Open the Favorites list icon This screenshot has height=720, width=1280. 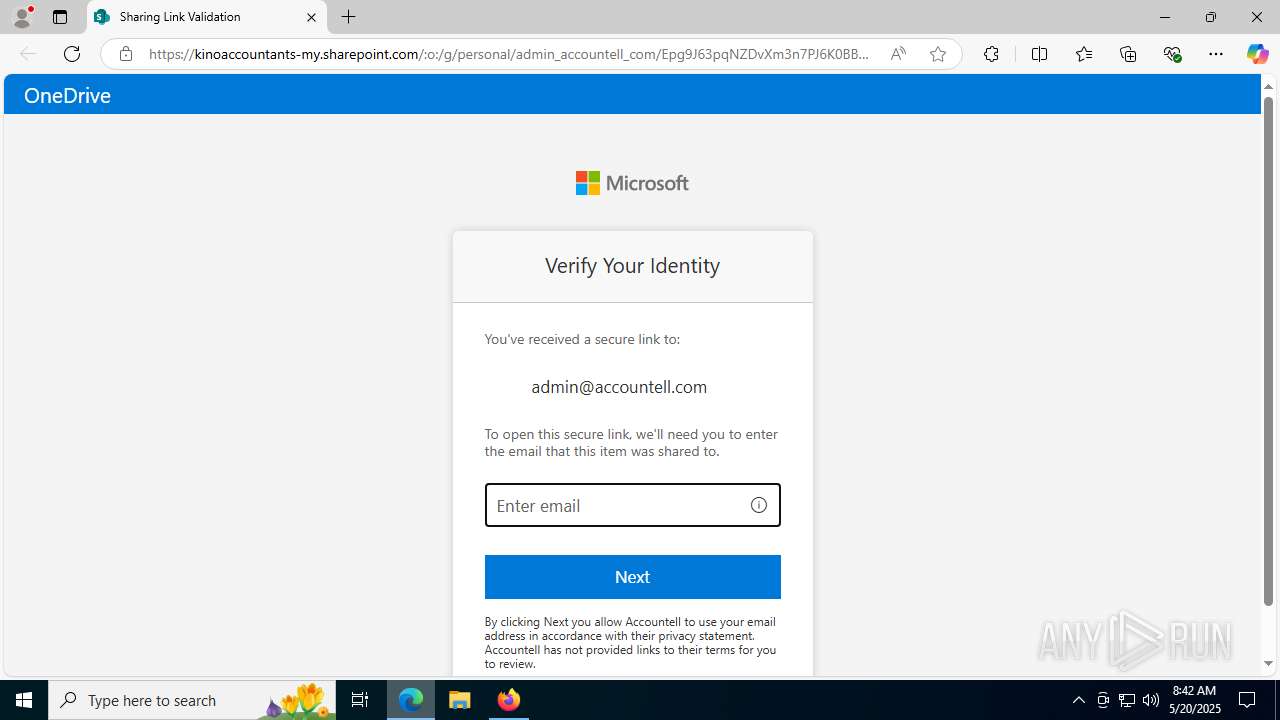pyautogui.click(x=1084, y=54)
